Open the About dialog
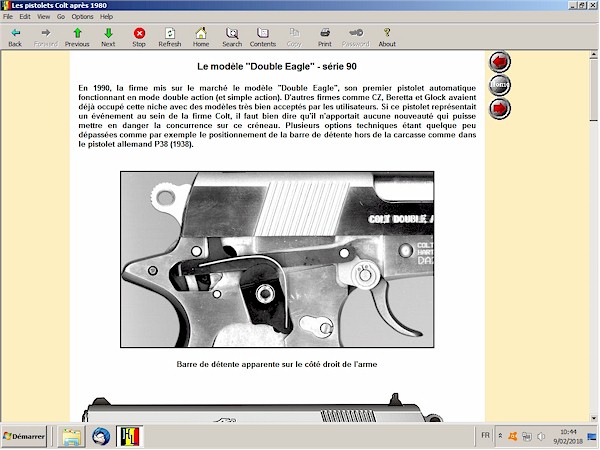 387,37
